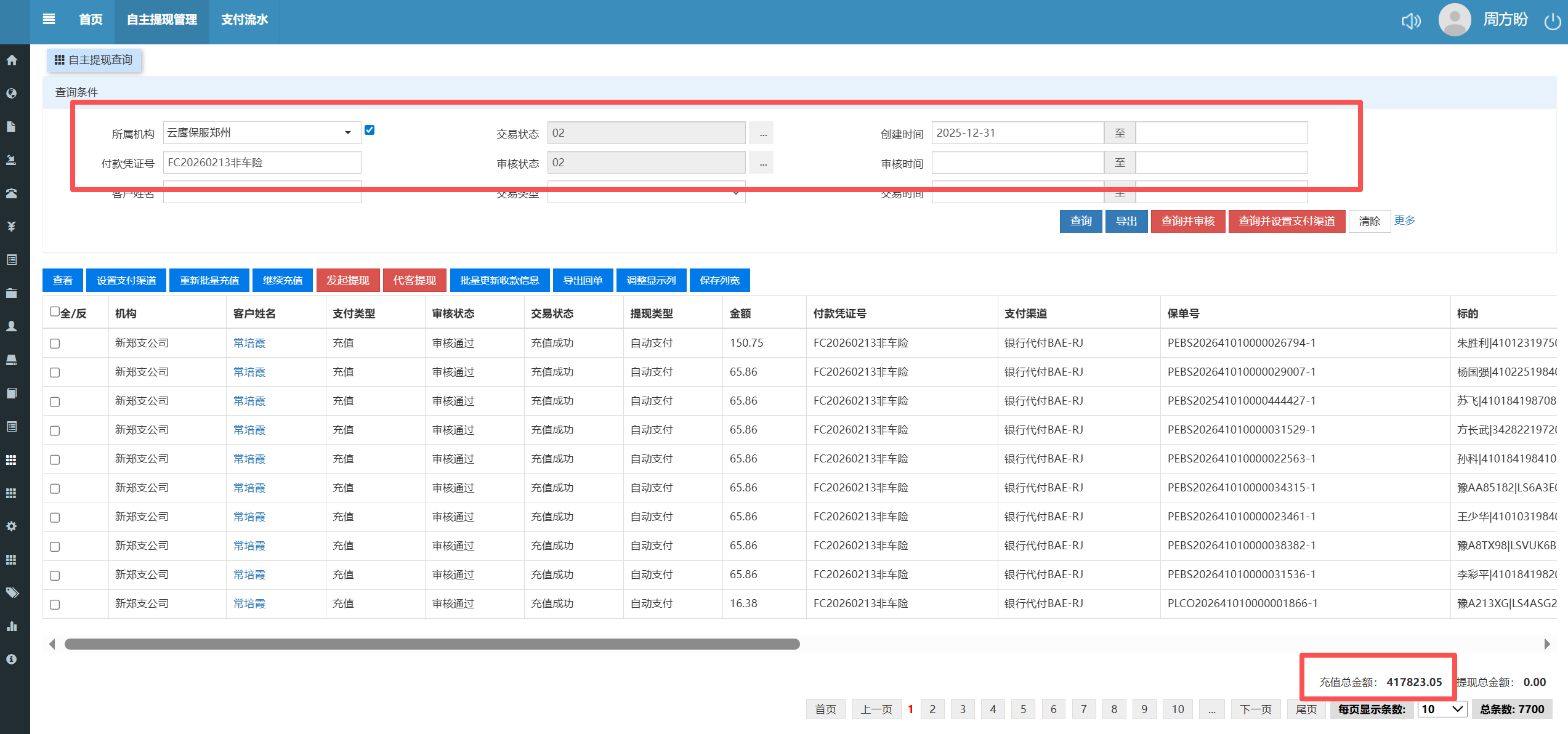The height and width of the screenshot is (734, 1568).
Task: Select the yen currency sidebar icon
Action: tap(12, 227)
